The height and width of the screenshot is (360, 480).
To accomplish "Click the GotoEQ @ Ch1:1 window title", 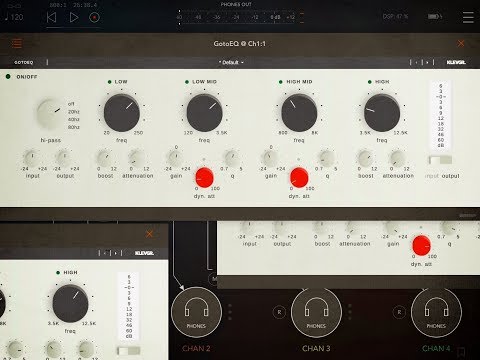I will [x=240, y=44].
